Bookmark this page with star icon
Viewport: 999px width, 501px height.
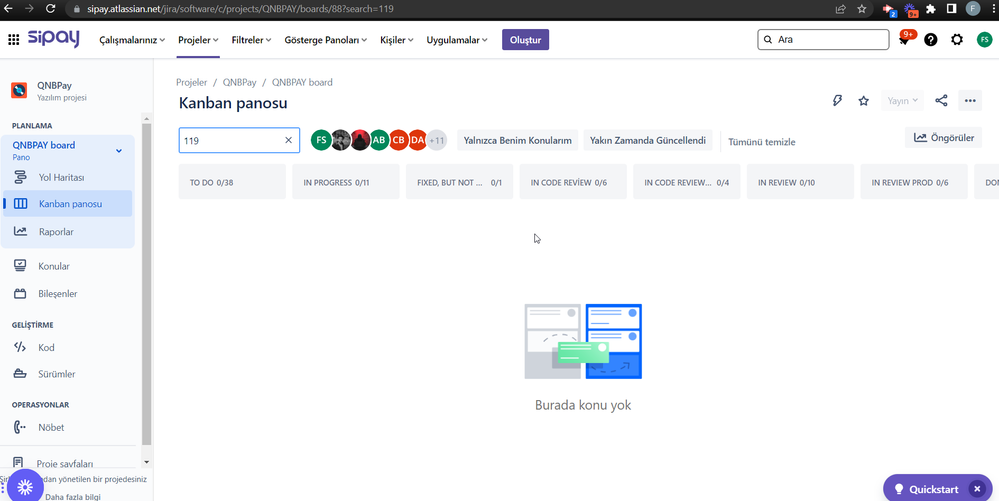click(x=861, y=9)
